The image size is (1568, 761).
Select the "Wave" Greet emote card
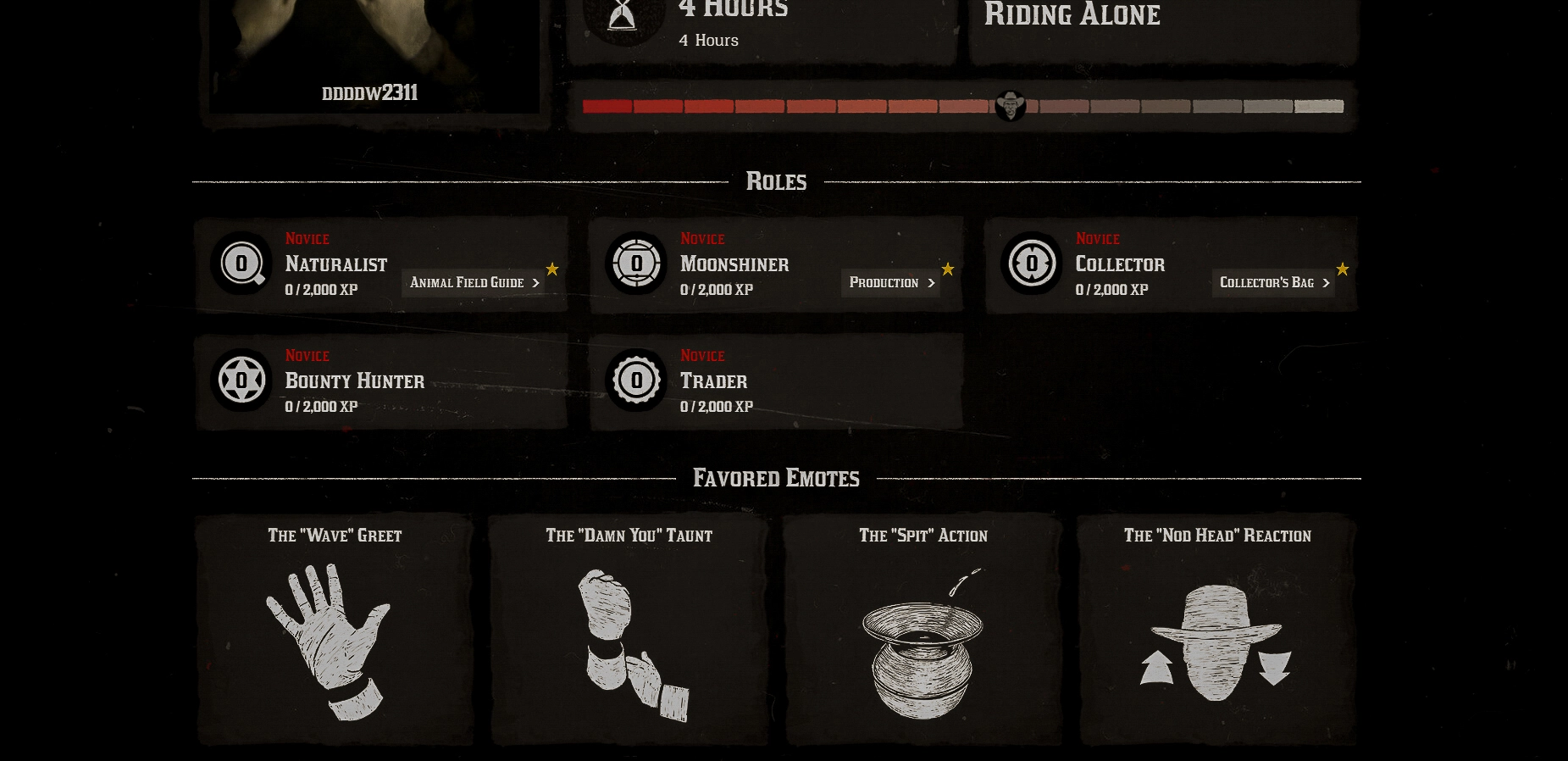pyautogui.click(x=335, y=629)
